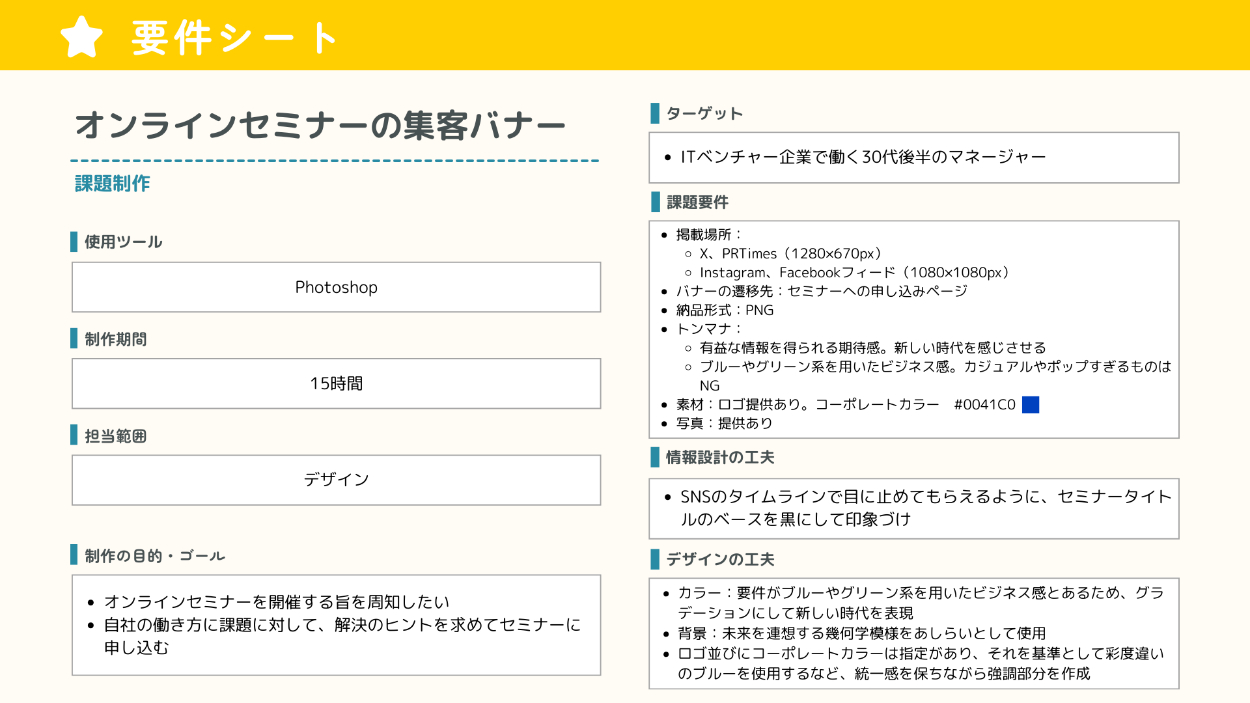The width and height of the screenshot is (1250, 703).
Task: Select the 要件シート header title
Action: click(236, 38)
